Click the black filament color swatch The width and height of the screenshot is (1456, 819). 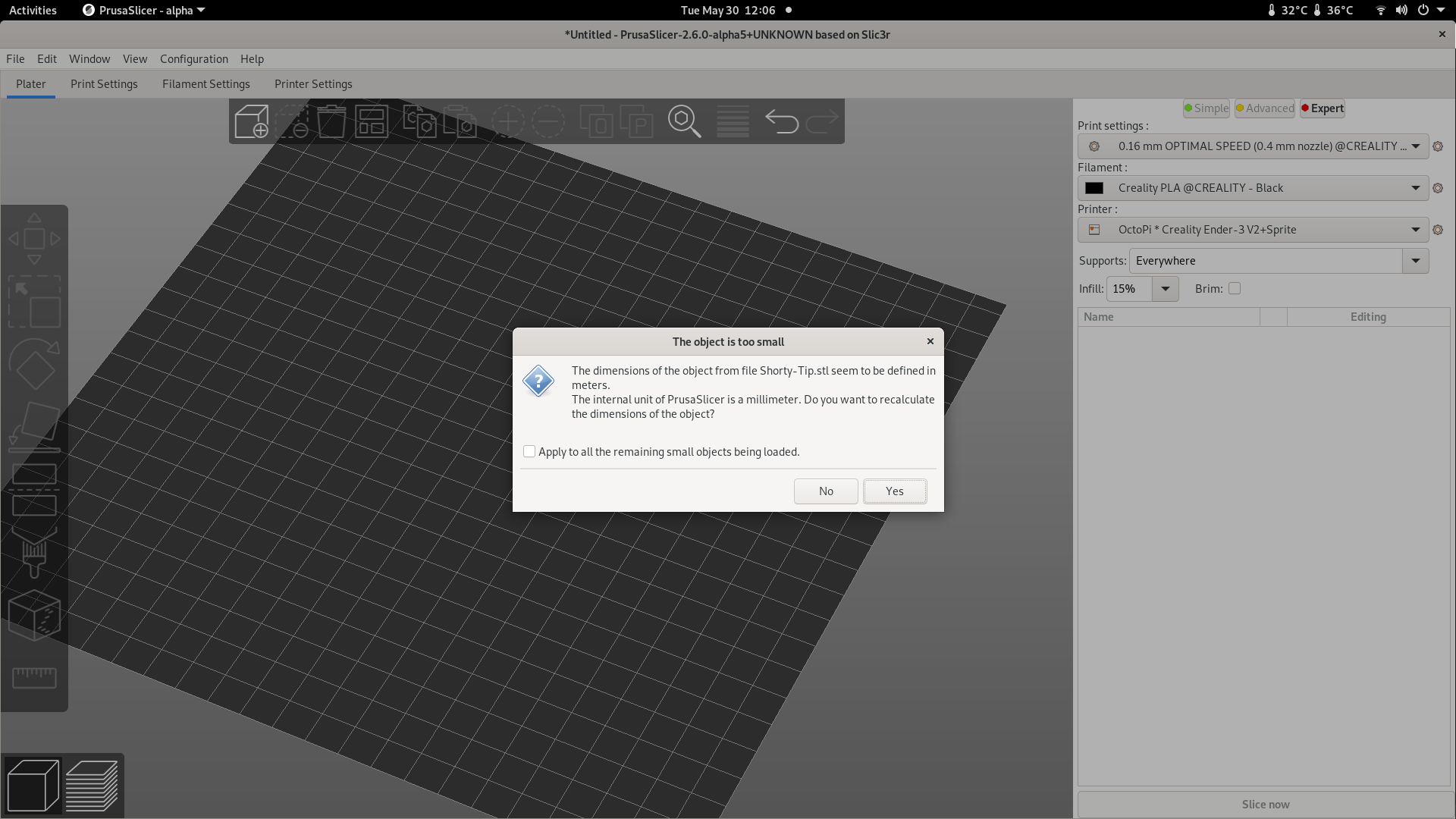(1094, 188)
